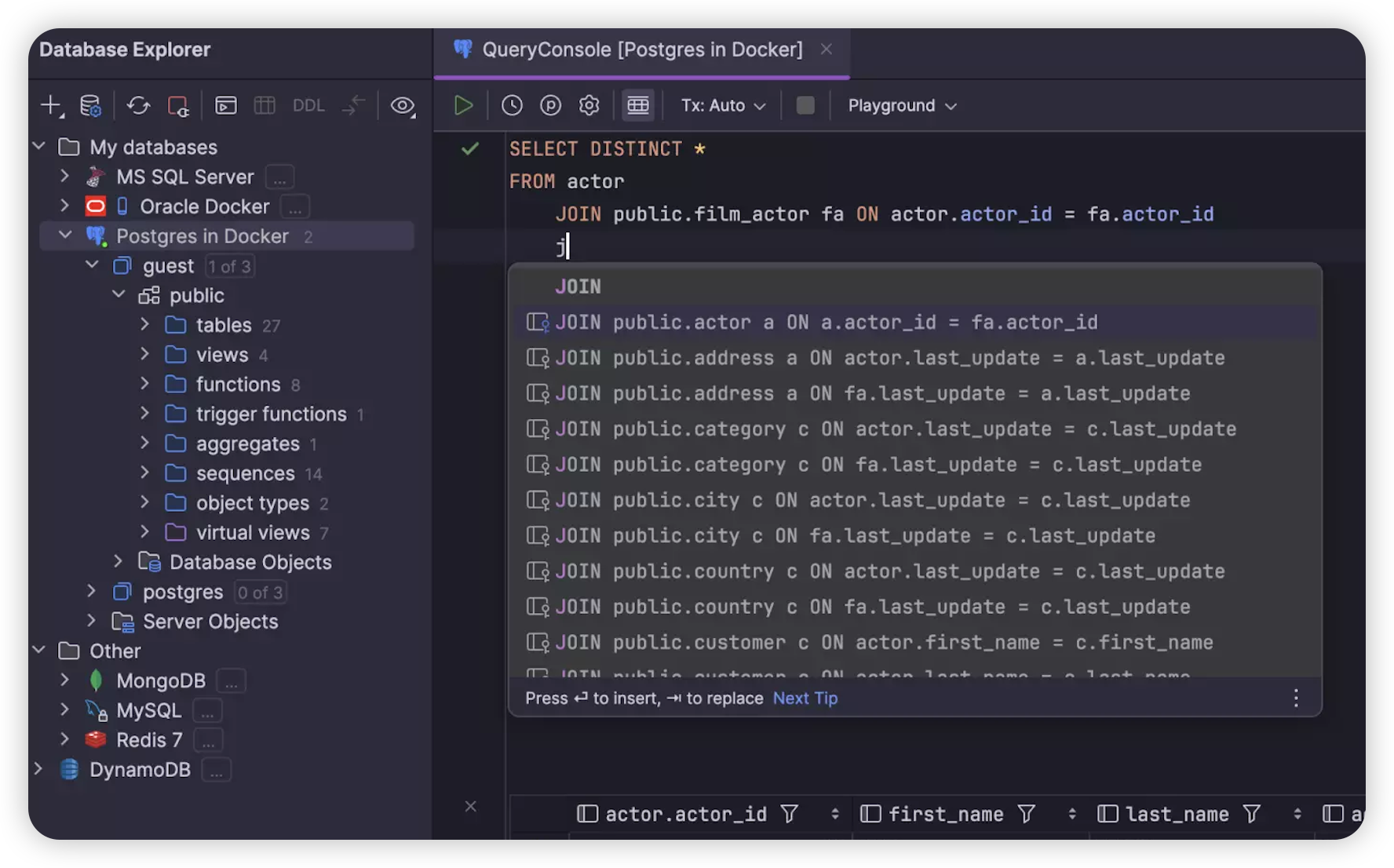Choose plain JOIN completion suggestion
Viewport: 1394px width, 868px height.
(x=915, y=286)
